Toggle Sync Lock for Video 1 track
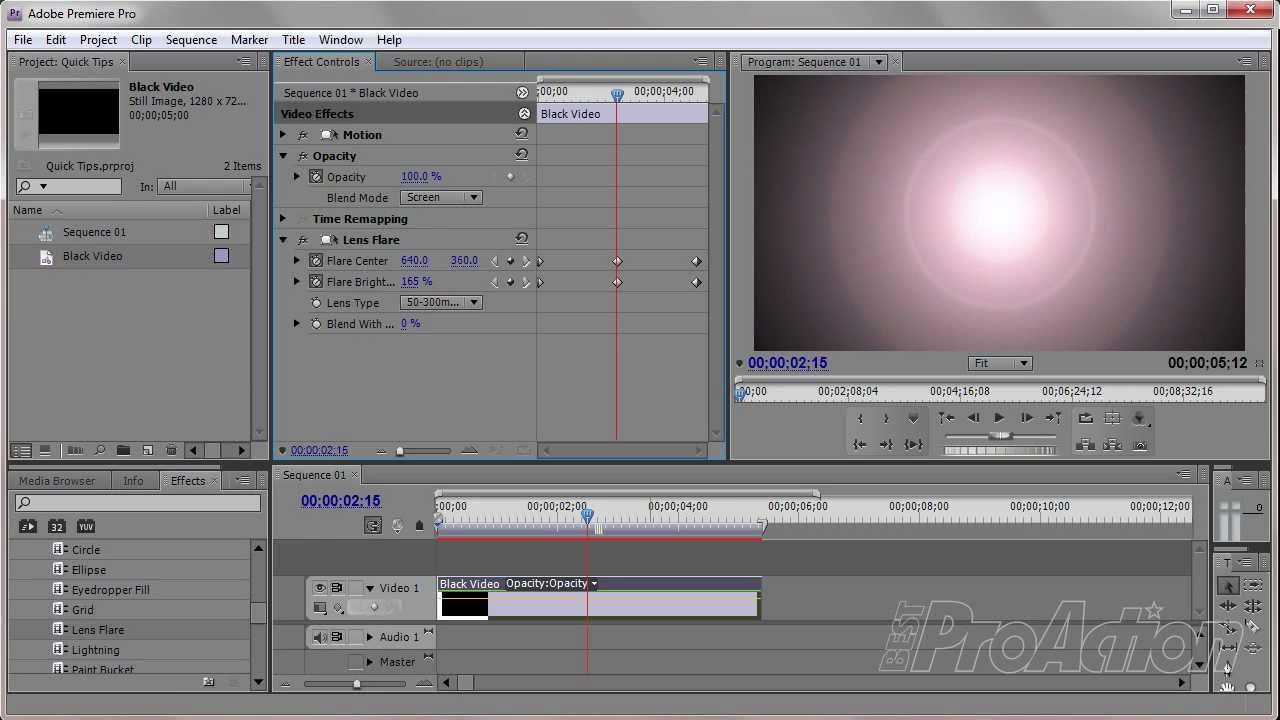Image resolution: width=1280 pixels, height=720 pixels. [x=337, y=588]
